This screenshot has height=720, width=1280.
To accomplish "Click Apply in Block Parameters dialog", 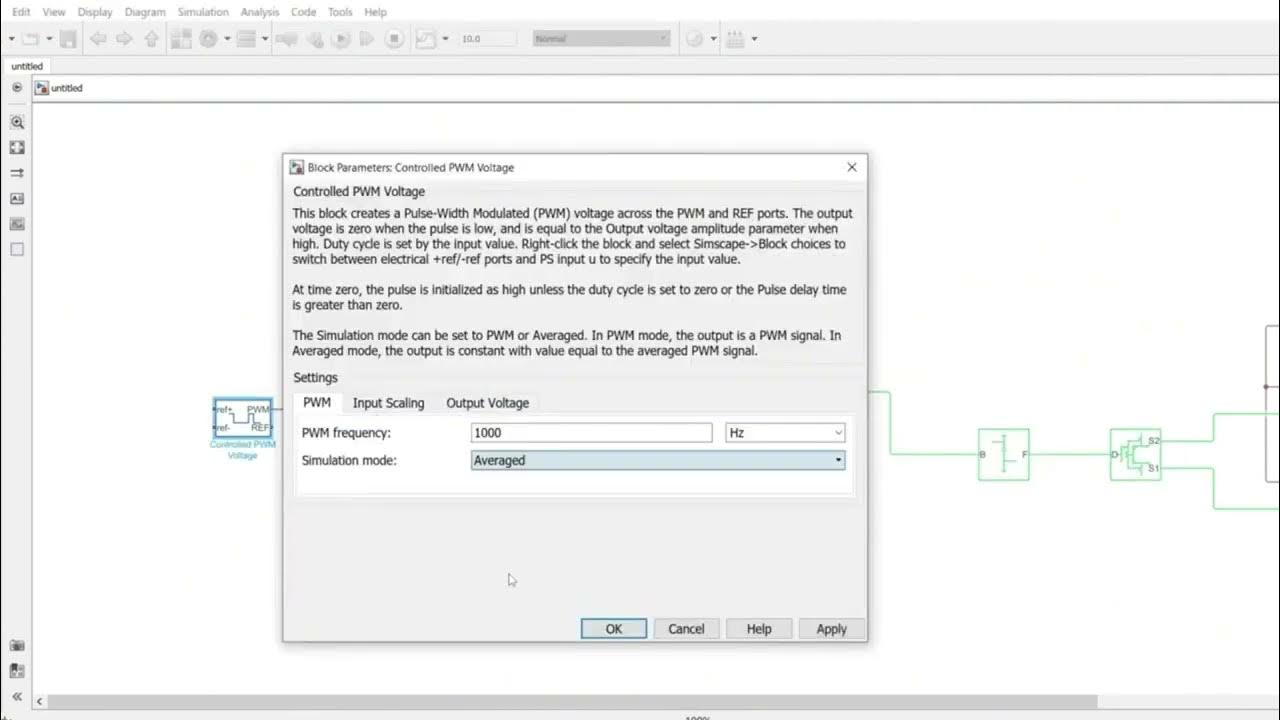I will tap(831, 629).
